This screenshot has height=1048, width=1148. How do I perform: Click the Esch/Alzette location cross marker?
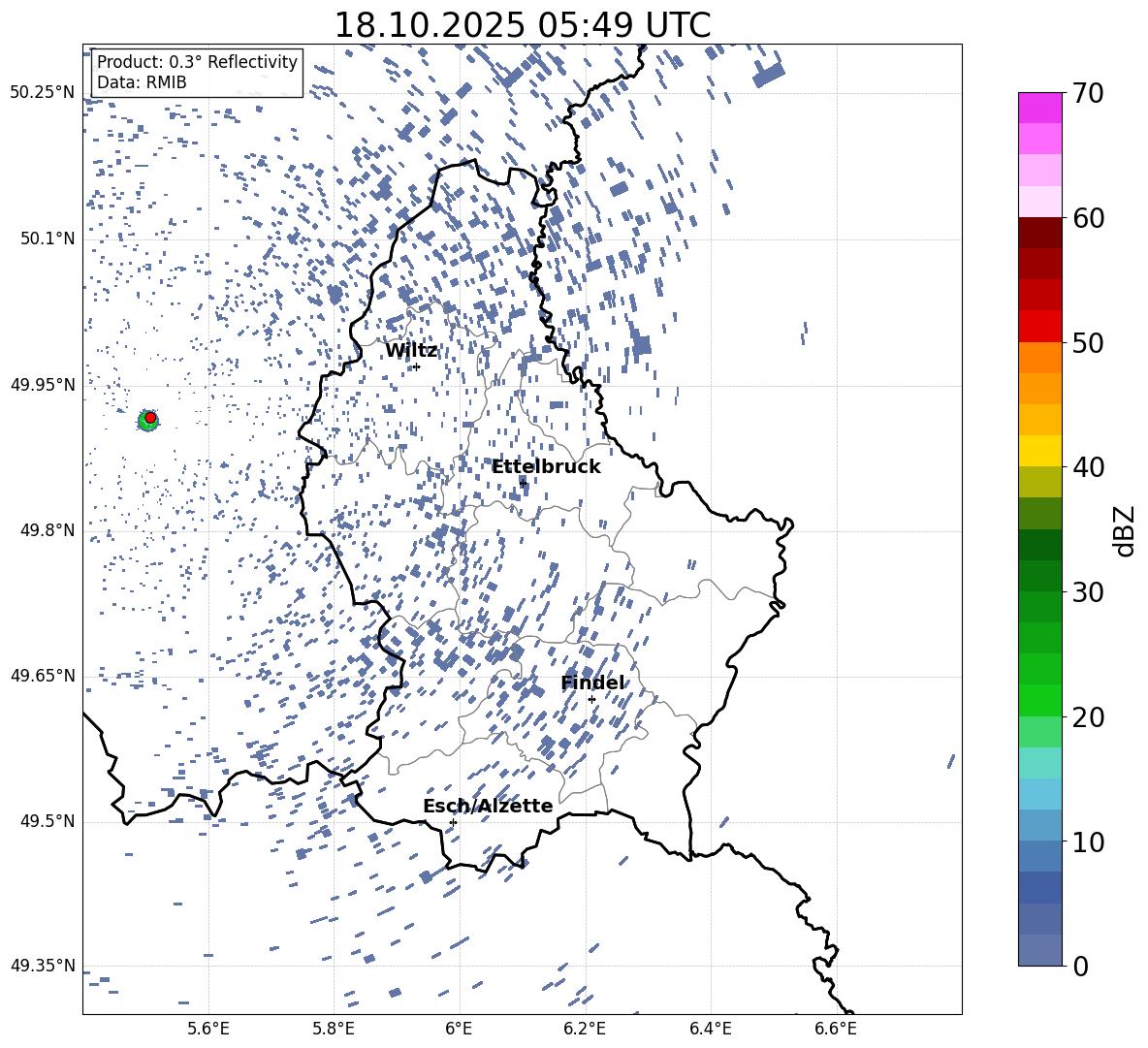[453, 822]
